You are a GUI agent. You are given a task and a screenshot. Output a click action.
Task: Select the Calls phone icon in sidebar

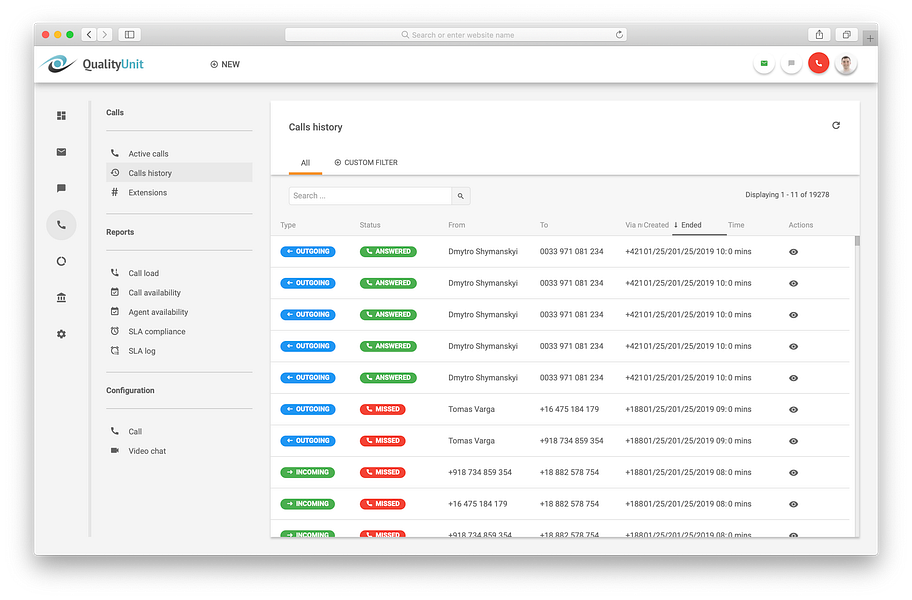pos(61,224)
